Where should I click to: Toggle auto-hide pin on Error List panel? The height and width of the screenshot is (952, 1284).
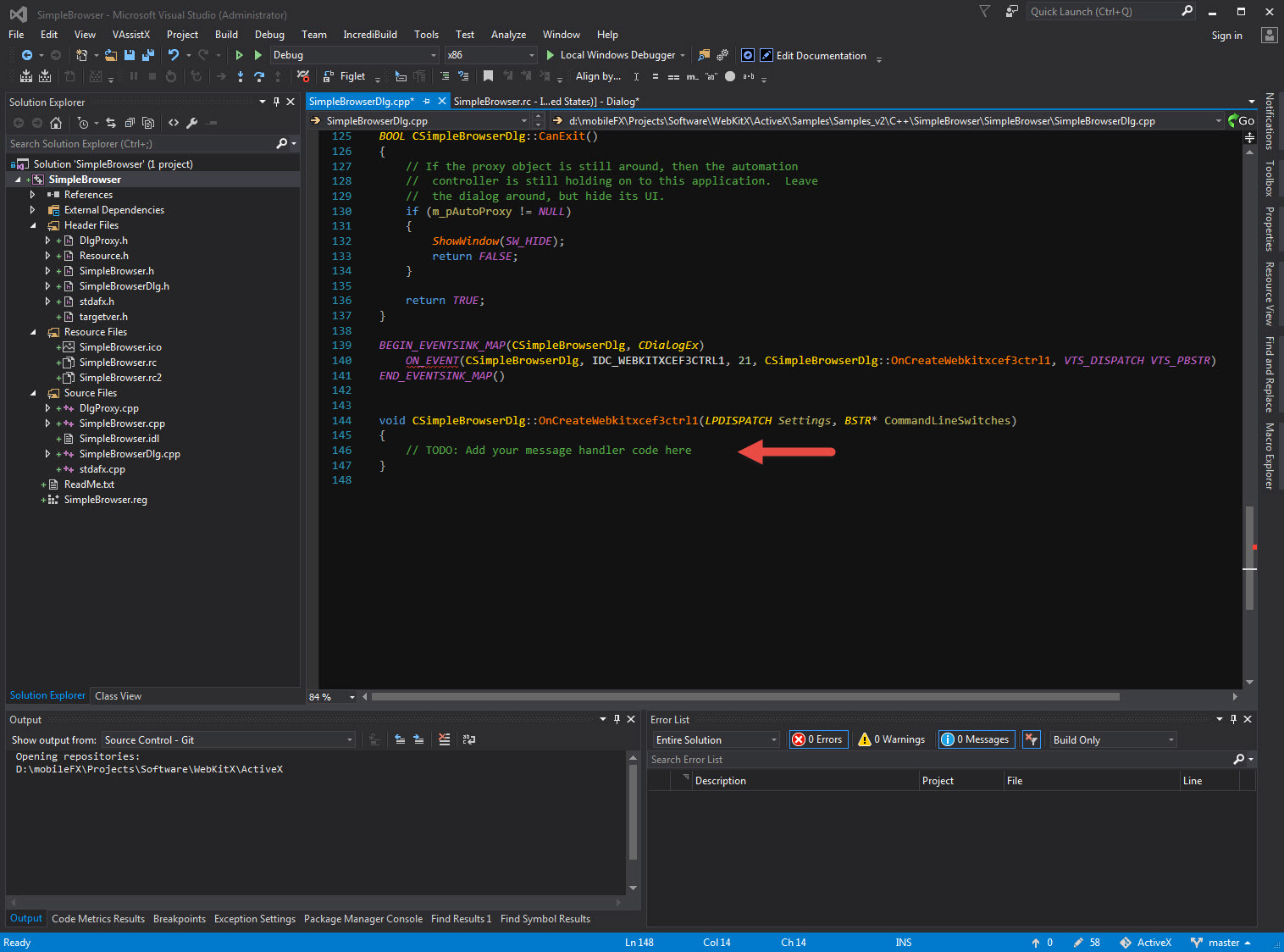pos(1233,719)
